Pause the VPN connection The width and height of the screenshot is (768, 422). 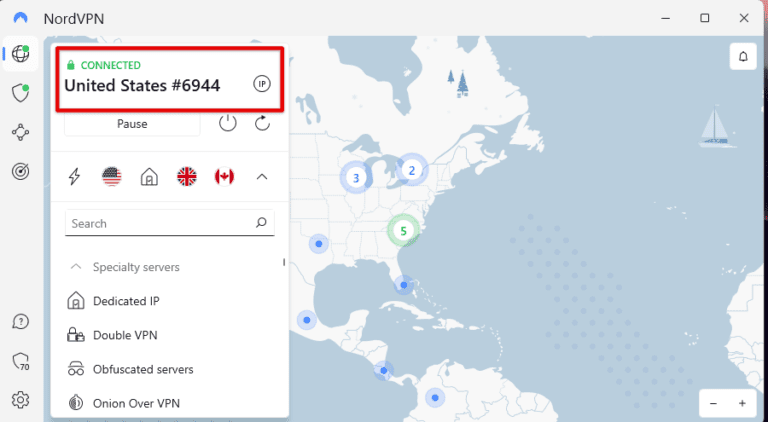tap(132, 124)
